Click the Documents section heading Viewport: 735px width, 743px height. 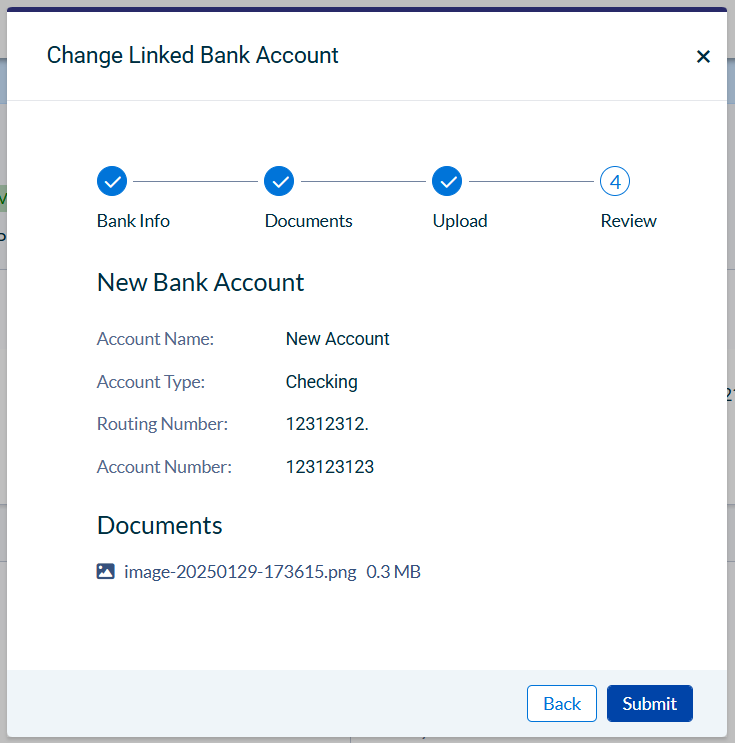(x=160, y=525)
